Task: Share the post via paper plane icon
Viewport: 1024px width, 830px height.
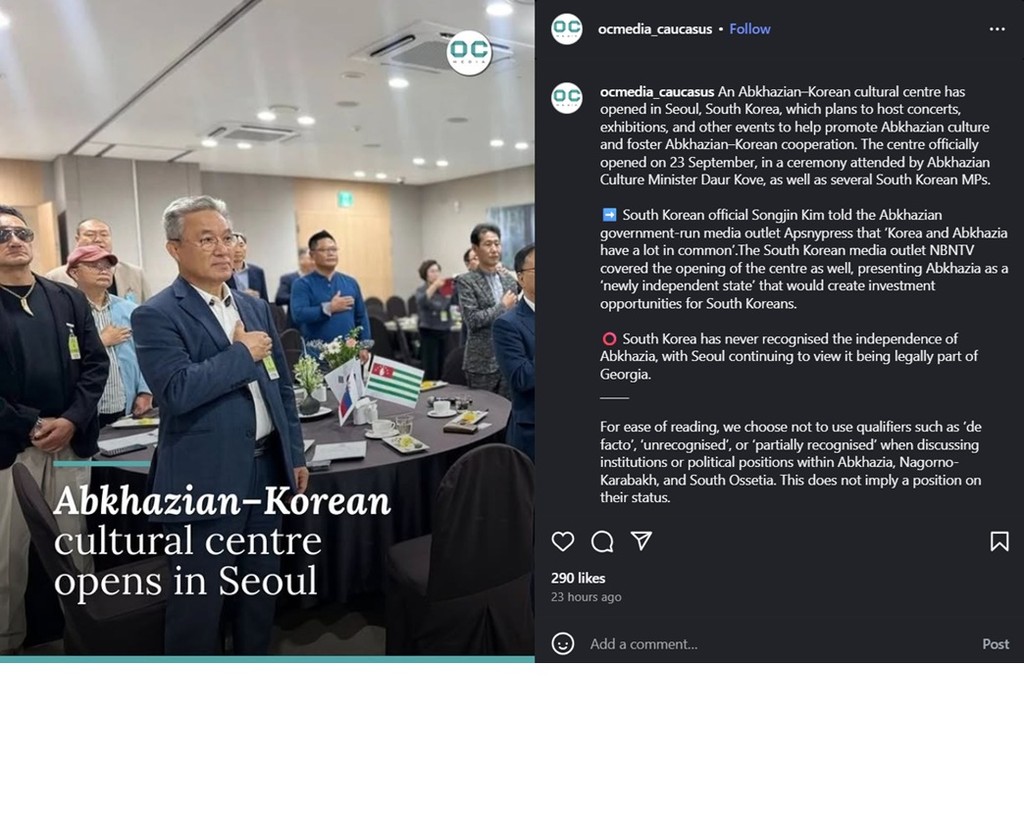Action: pos(641,541)
